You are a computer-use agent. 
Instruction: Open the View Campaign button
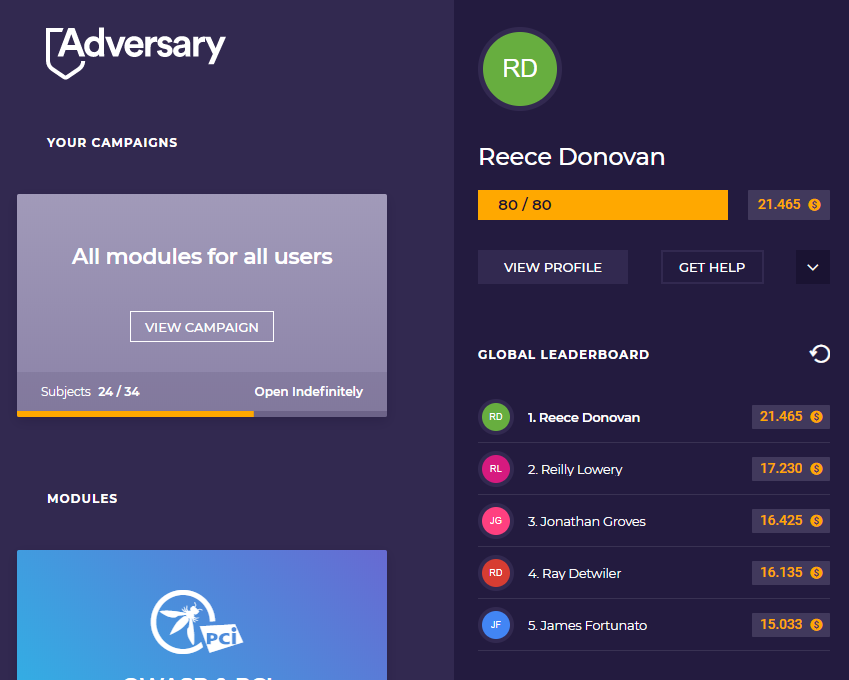click(x=202, y=326)
